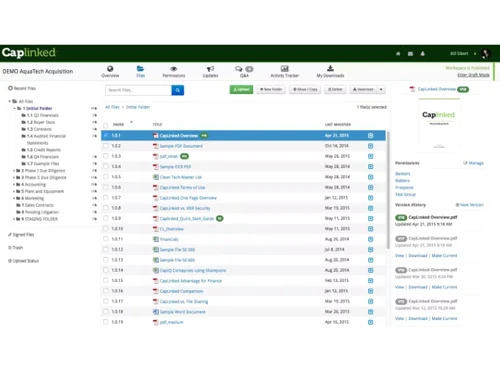Image resolution: width=500 pixels, height=375 pixels.
Task: Click the Manage permissions link
Action: coord(473,163)
